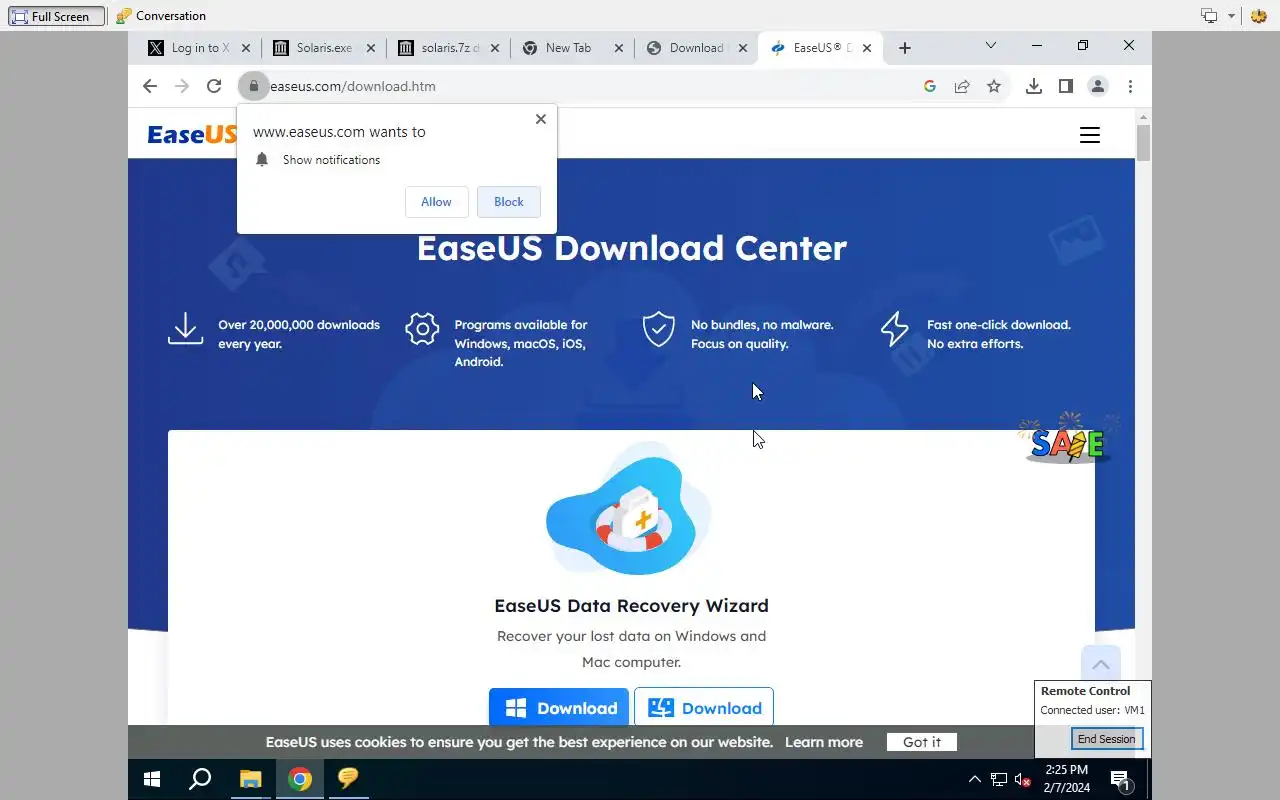Open Windows notification center
1280x800 pixels.
1121,780
